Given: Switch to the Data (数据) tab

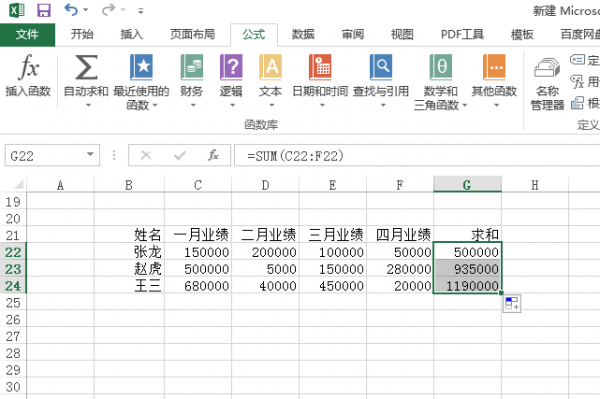Looking at the screenshot, I should (303, 34).
